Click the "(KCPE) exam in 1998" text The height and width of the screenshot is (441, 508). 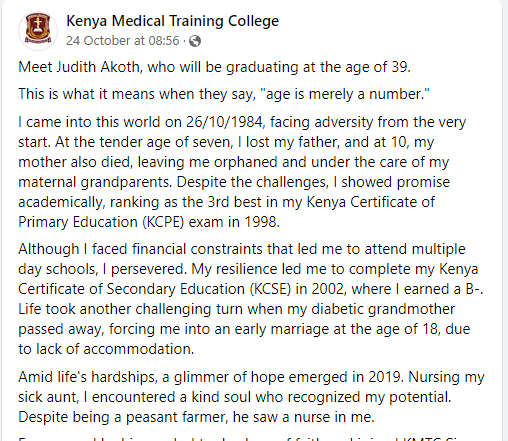[x=211, y=222]
